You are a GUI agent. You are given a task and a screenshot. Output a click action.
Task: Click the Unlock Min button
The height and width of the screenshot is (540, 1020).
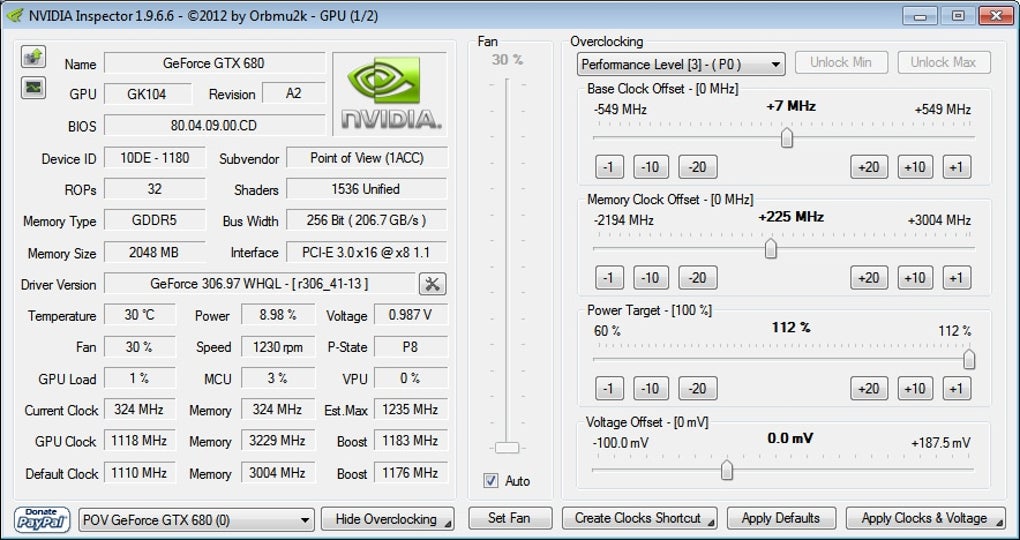pyautogui.click(x=841, y=62)
